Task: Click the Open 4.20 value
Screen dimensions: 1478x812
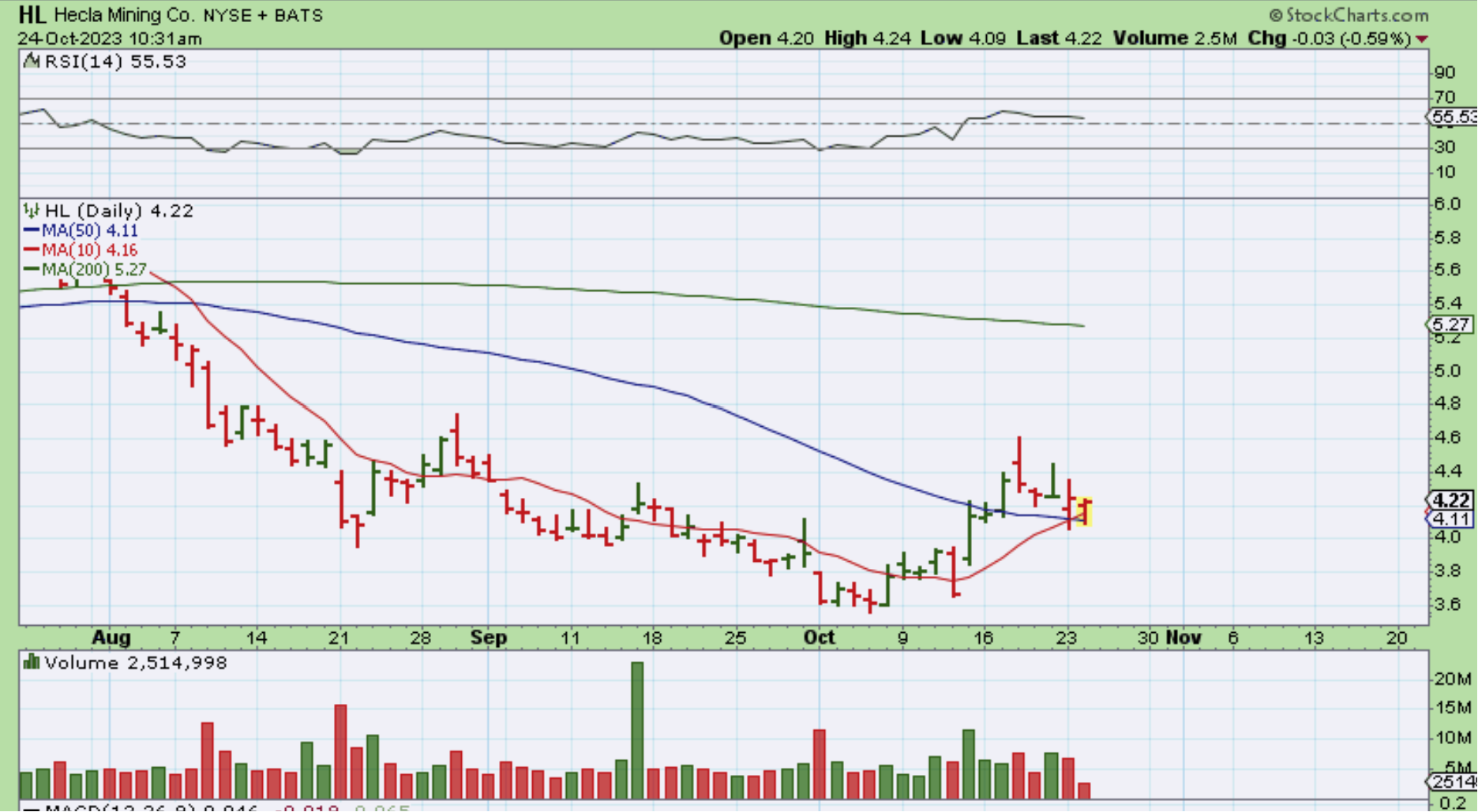Action: [x=766, y=38]
